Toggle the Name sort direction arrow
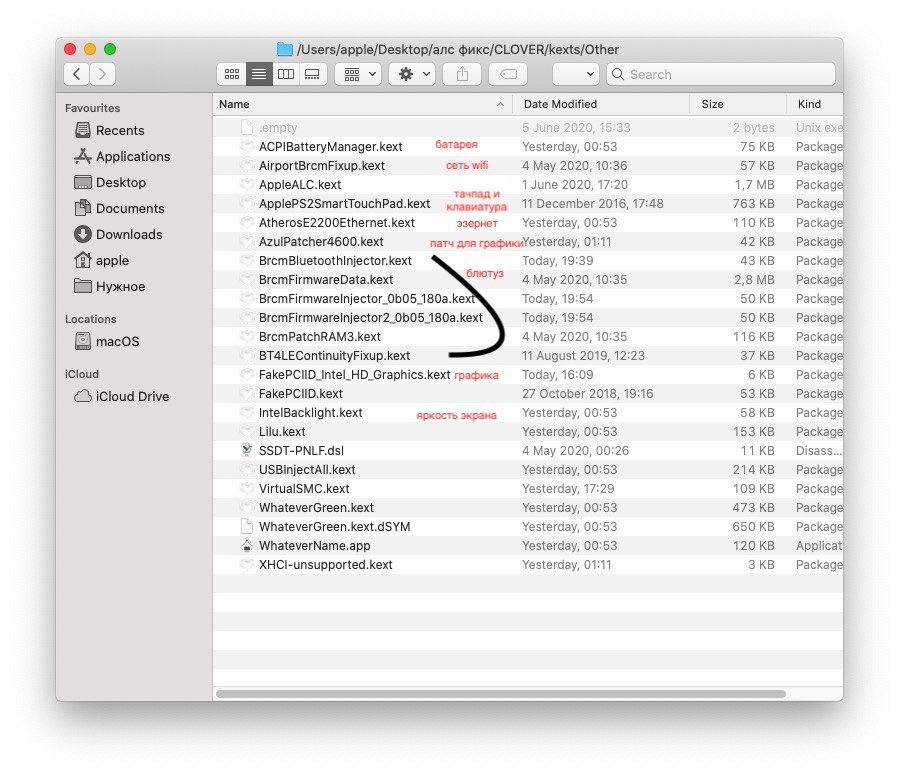899x775 pixels. pos(500,104)
